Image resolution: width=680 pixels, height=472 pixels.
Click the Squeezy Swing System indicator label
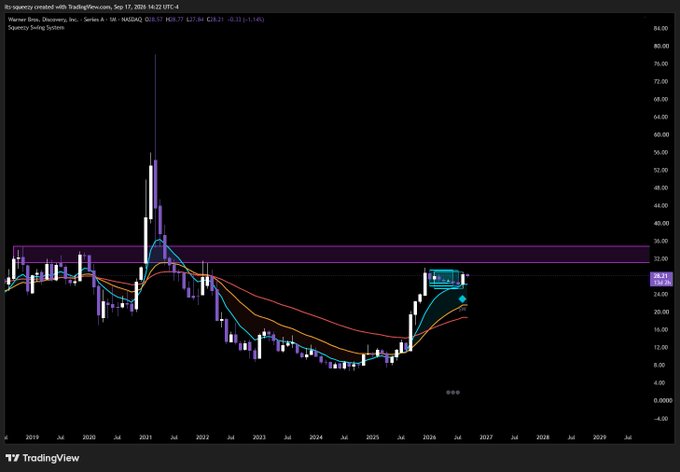coord(36,28)
